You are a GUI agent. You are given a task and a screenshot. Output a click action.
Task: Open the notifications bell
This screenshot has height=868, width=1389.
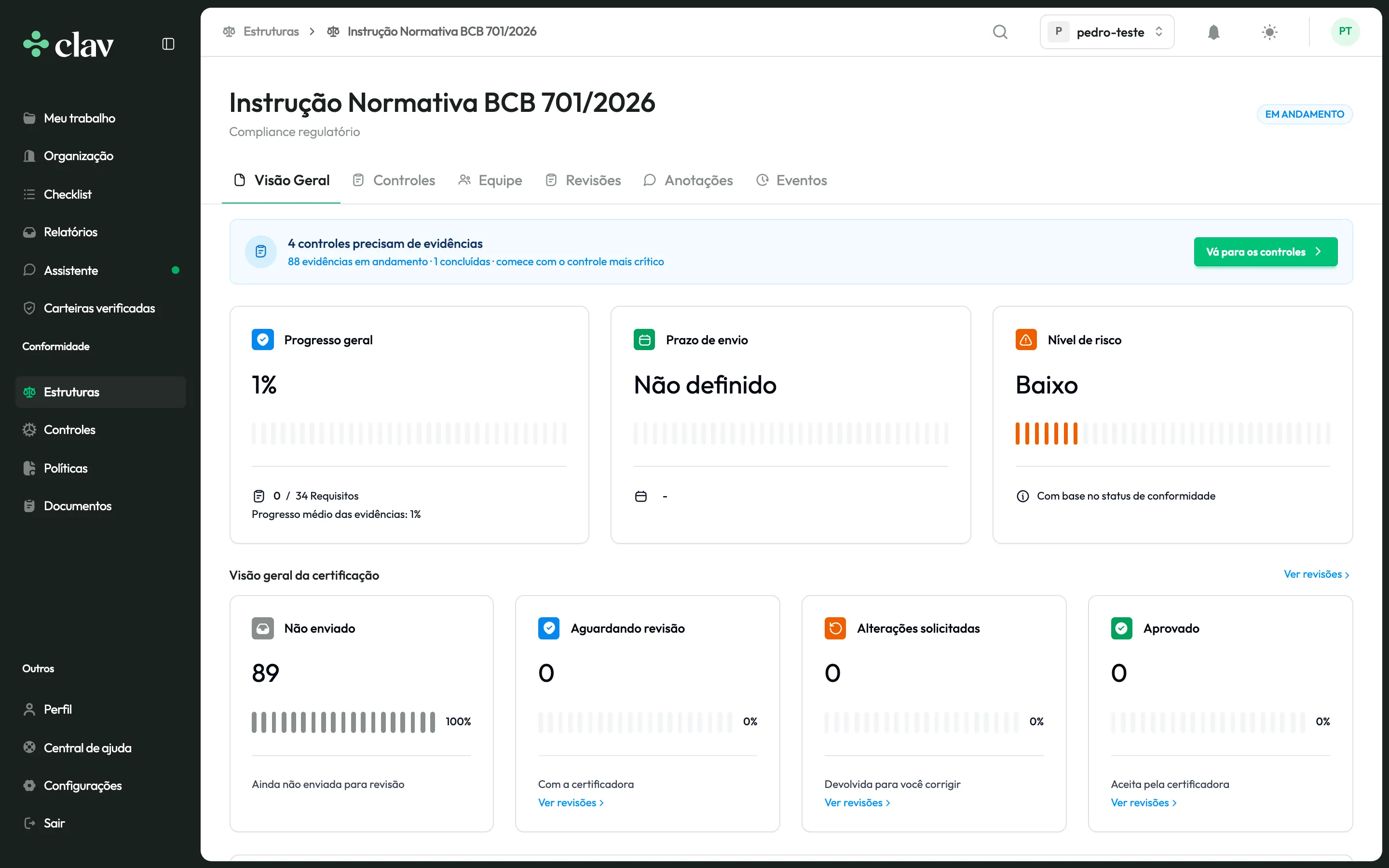pos(1213,32)
